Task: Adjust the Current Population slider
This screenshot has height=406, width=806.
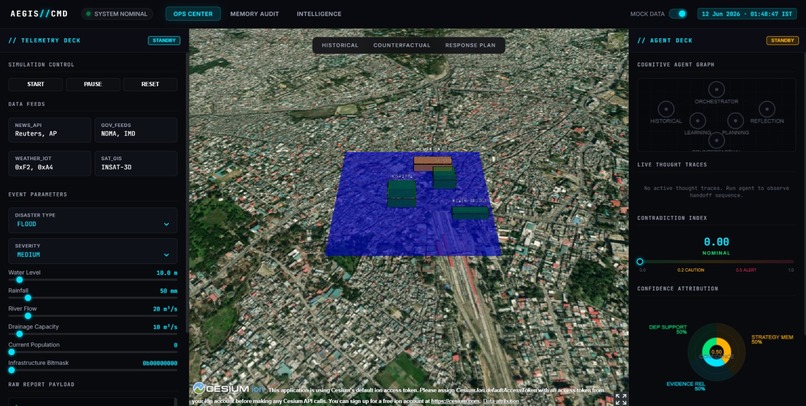Action: [x=93, y=352]
